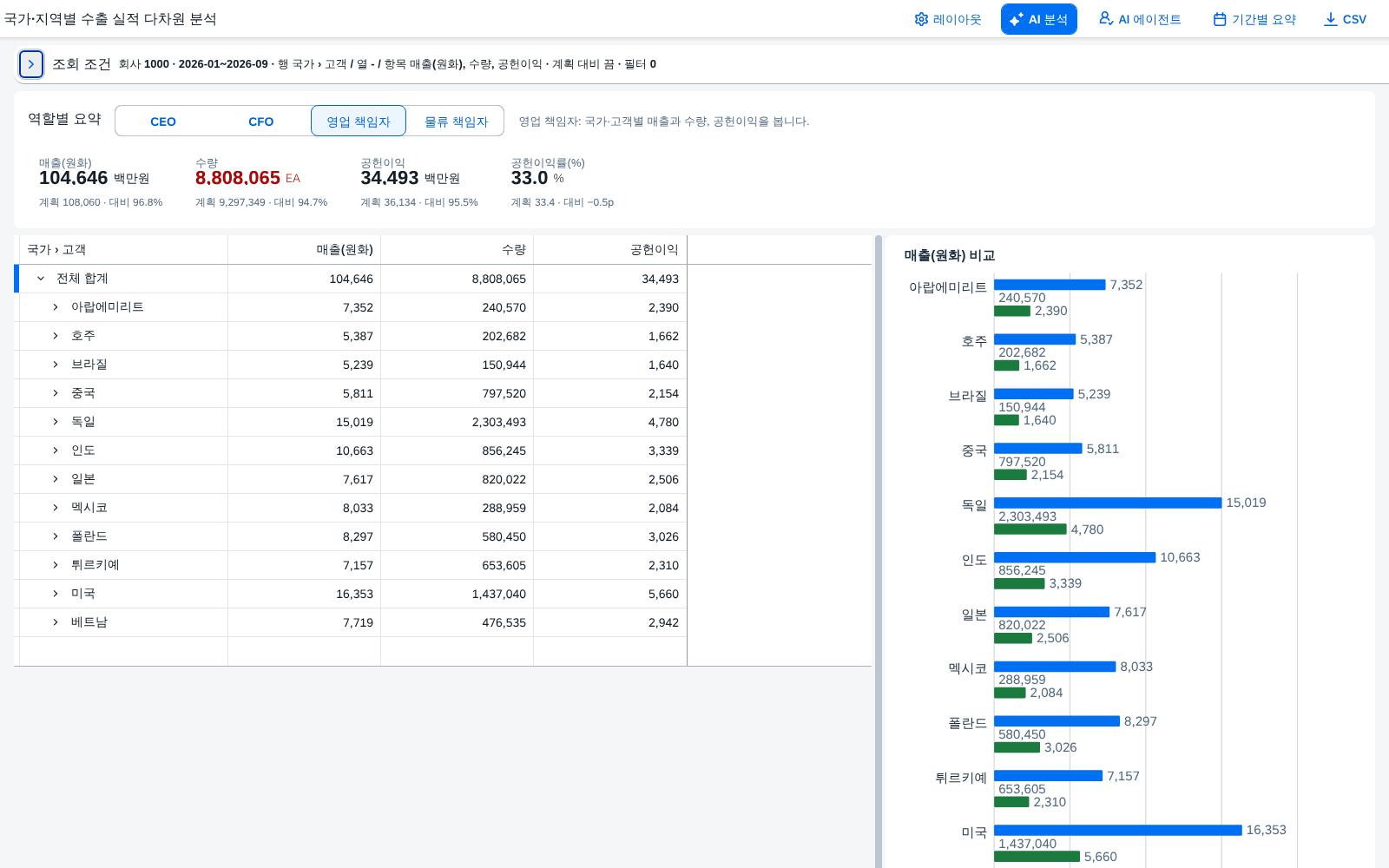1389x868 pixels.
Task: Expand the 일본 row chevron
Action: [56, 479]
